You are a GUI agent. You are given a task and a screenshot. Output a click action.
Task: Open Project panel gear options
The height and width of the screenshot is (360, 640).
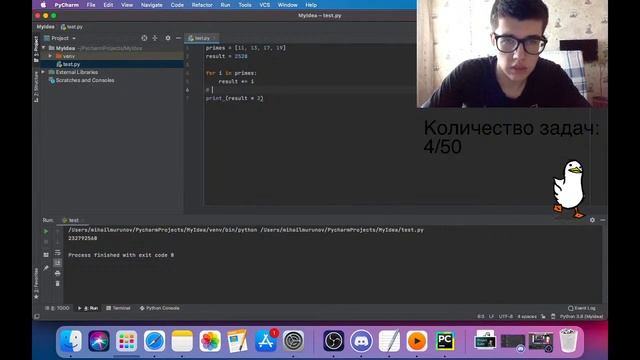coord(168,38)
